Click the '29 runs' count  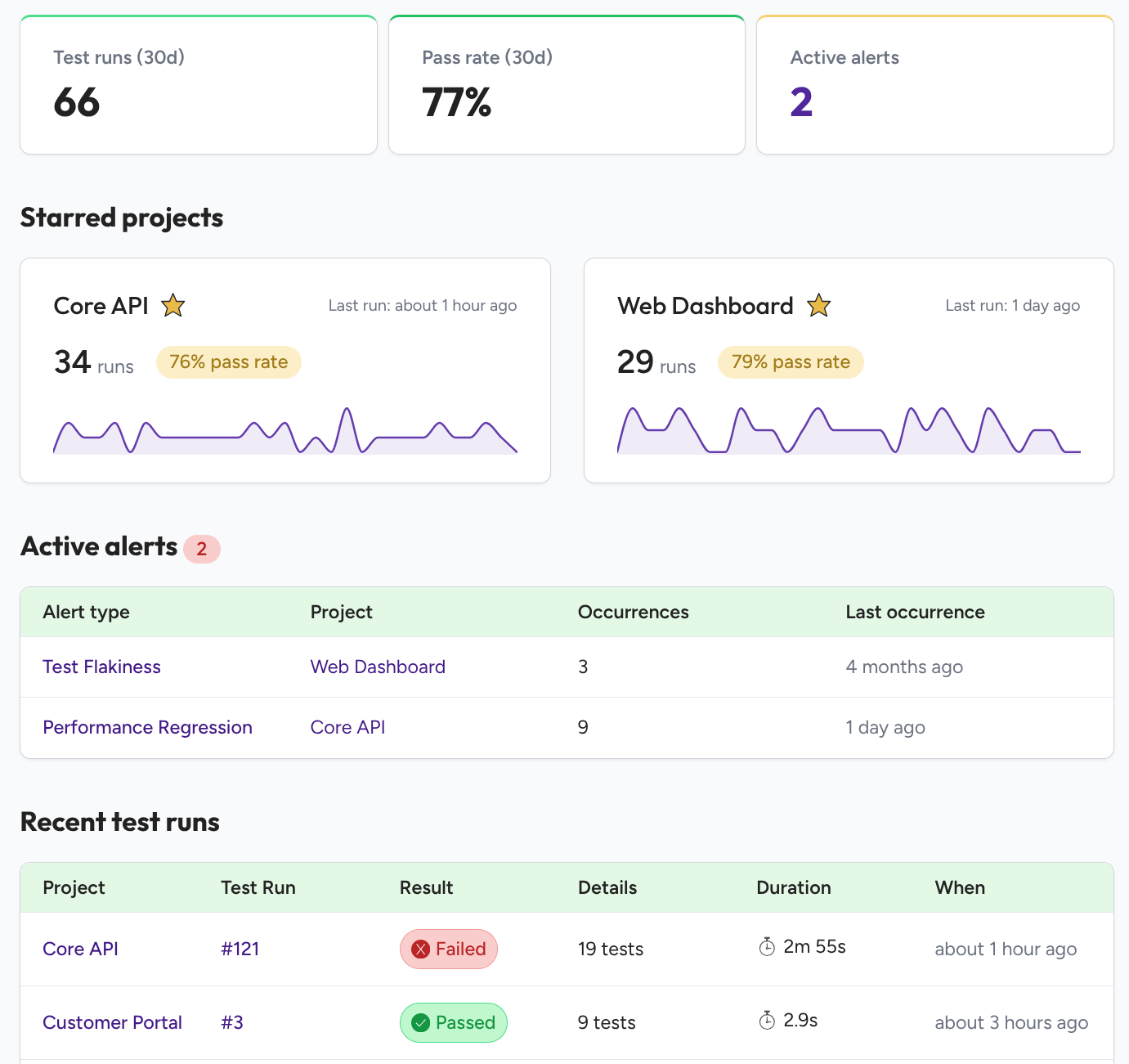656,362
